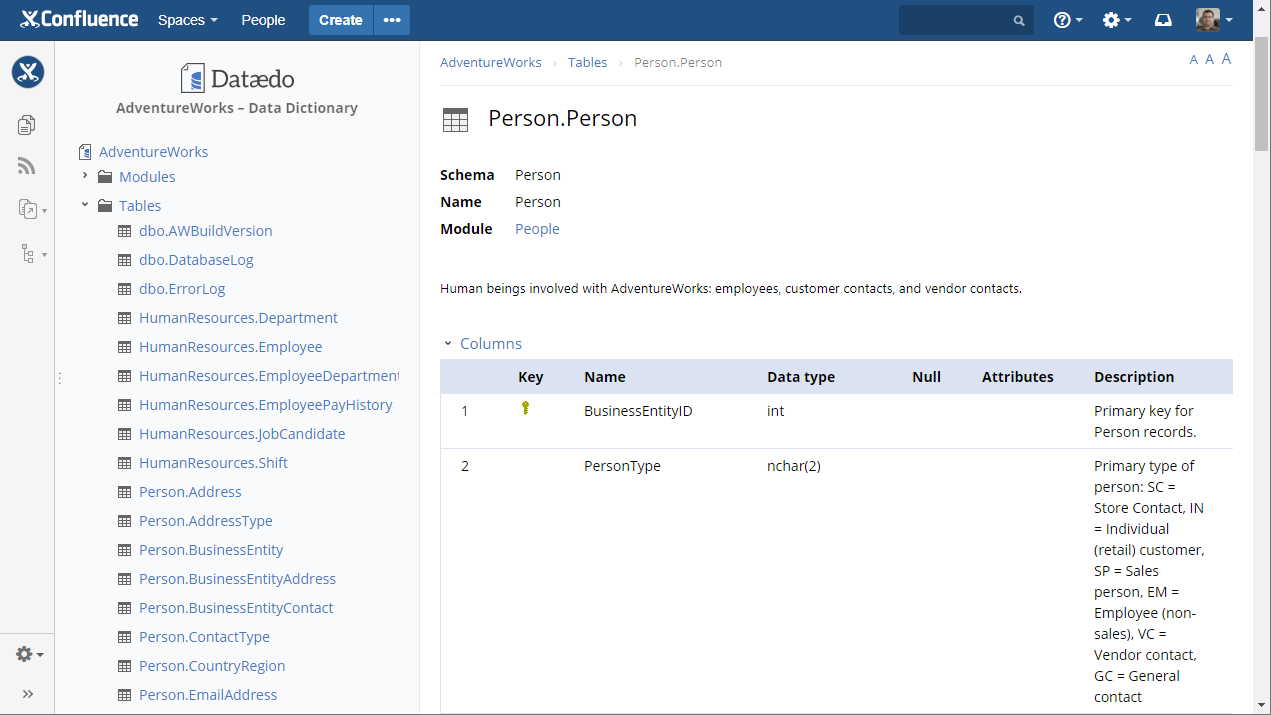Click the user profile avatar
1271x715 pixels.
(1207, 20)
